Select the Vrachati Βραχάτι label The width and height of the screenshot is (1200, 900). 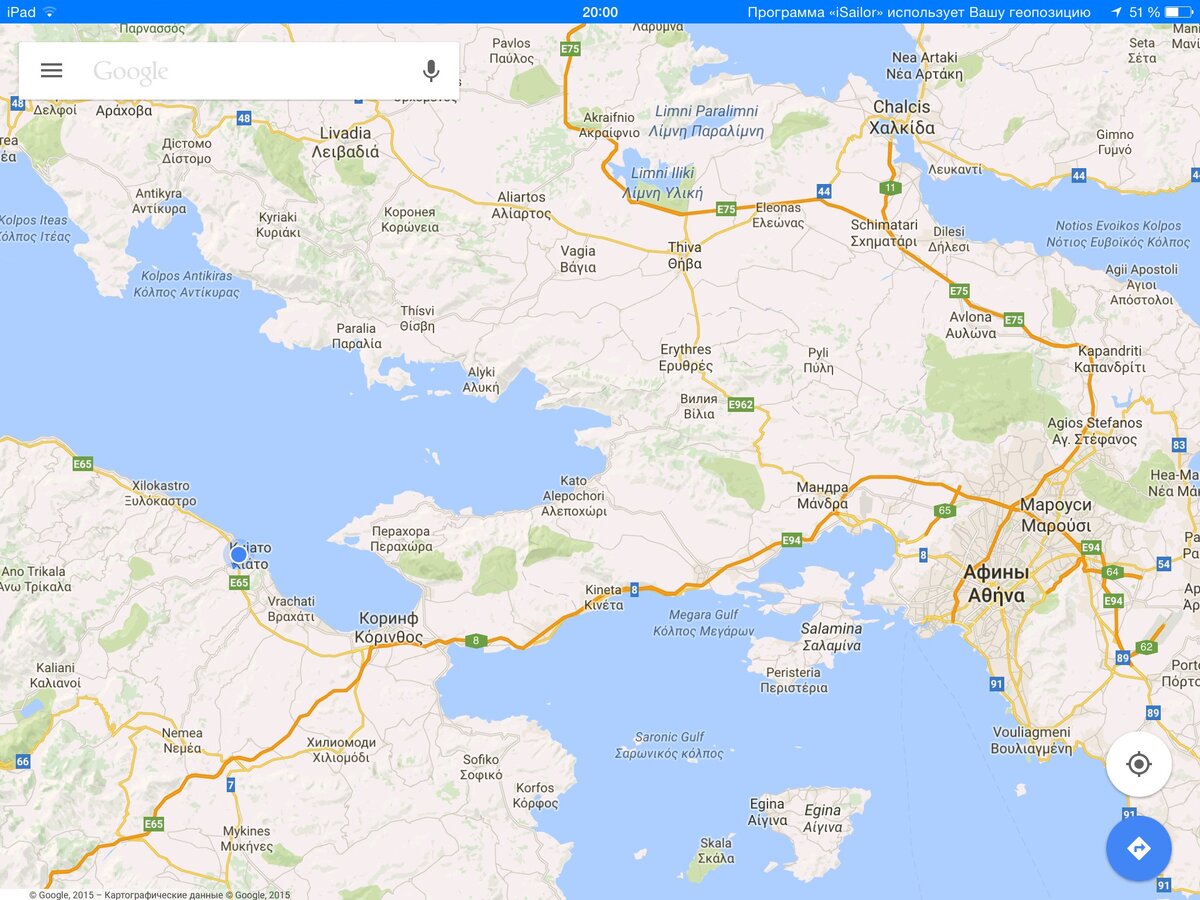coord(291,609)
